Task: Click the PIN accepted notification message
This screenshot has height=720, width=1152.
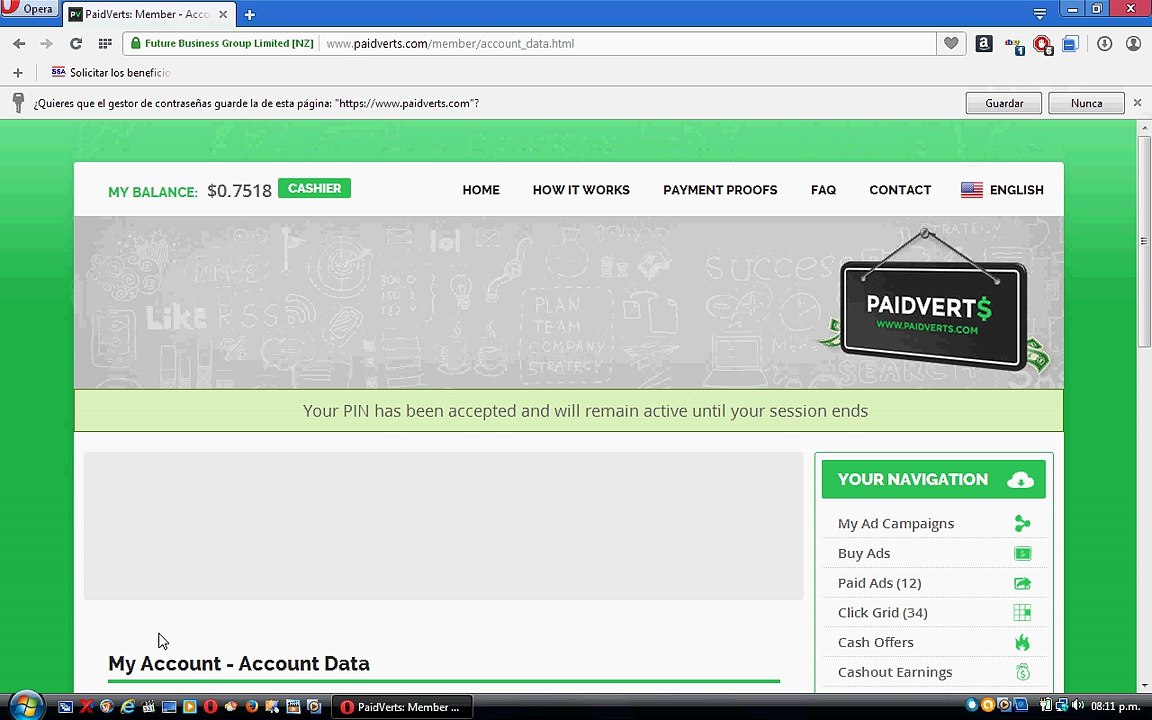Action: click(586, 411)
